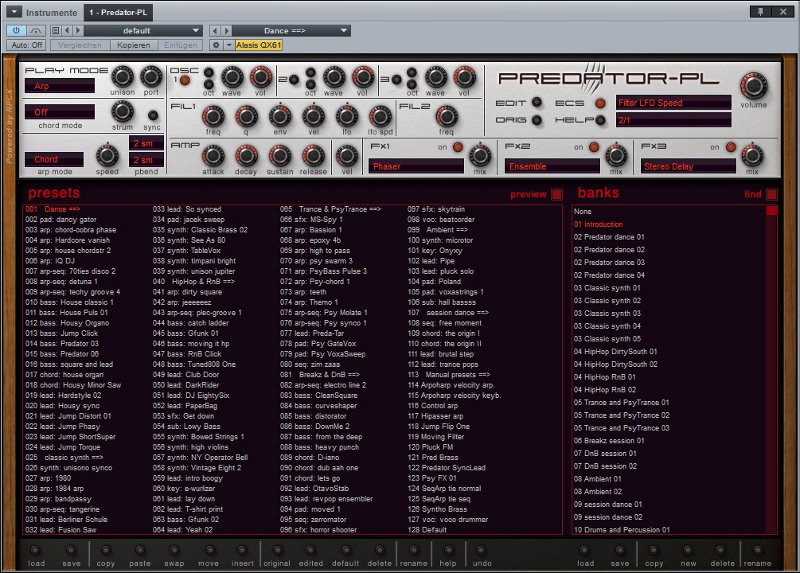
Task: Click the automation curve icon beside power button
Action: click(36, 31)
